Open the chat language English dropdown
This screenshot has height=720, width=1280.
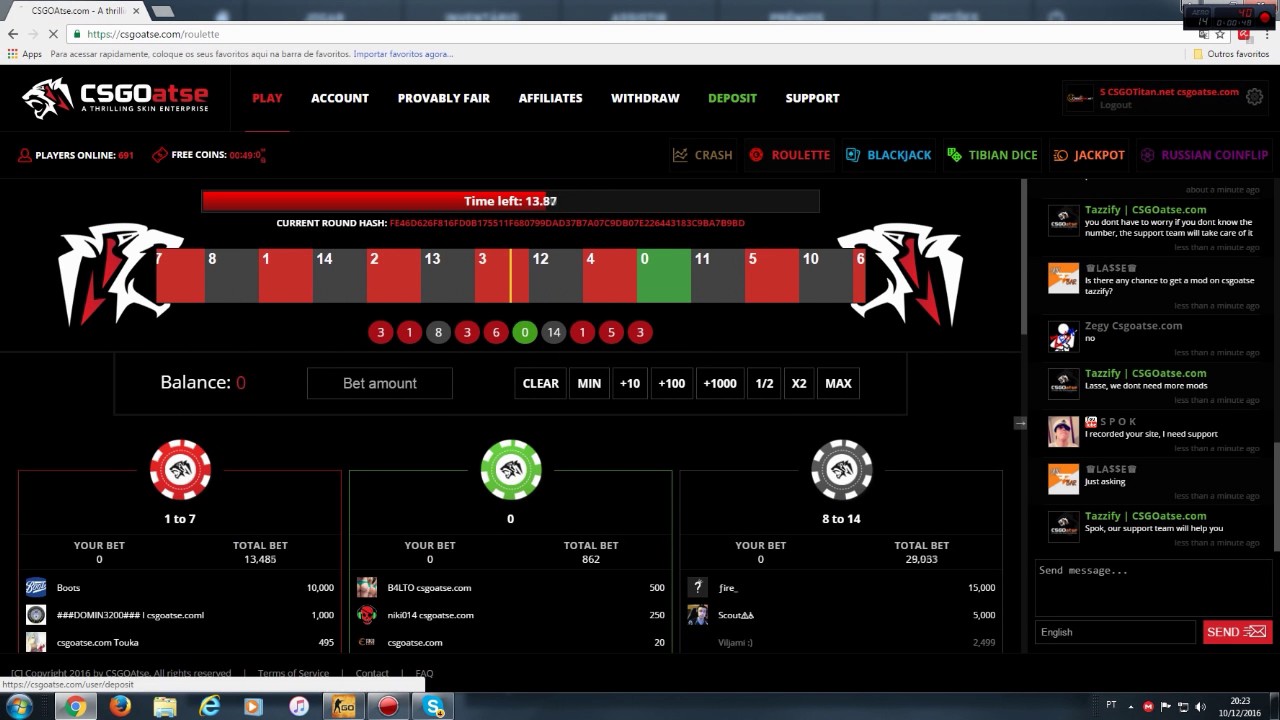tap(1115, 632)
